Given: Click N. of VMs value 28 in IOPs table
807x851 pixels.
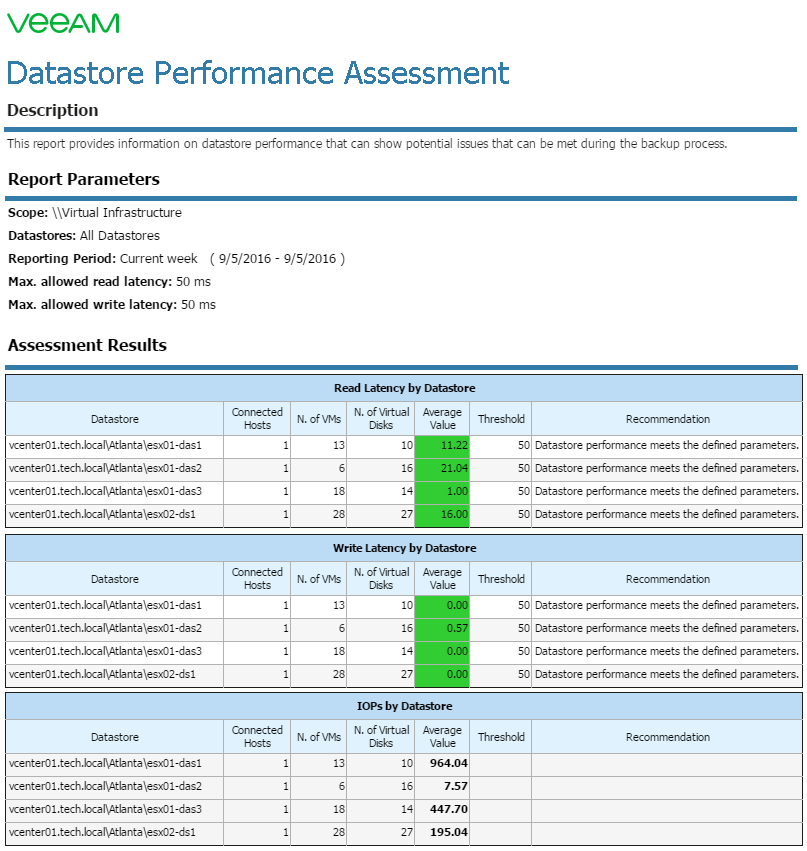Looking at the screenshot, I should [x=339, y=833].
